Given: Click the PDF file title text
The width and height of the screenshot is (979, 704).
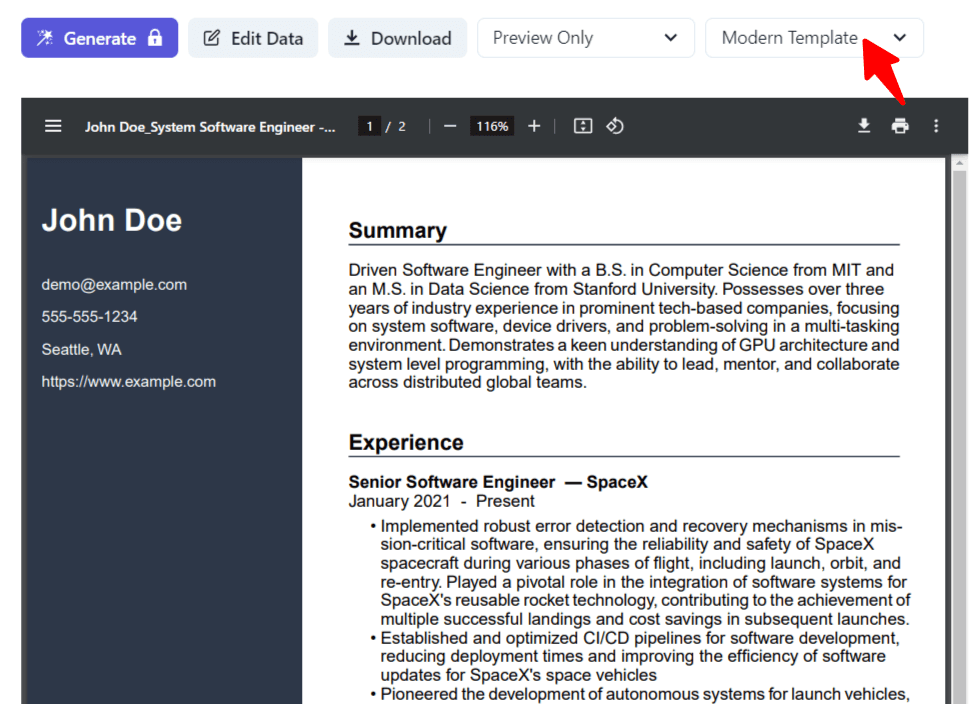Looking at the screenshot, I should (210, 127).
